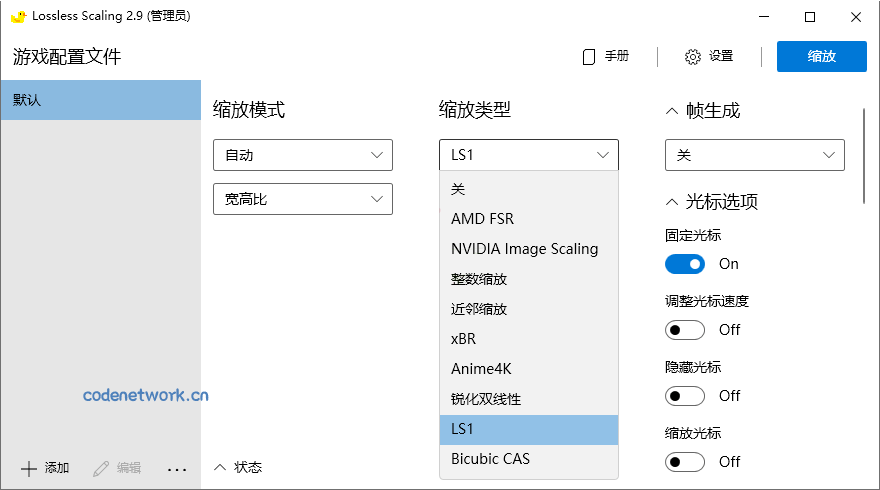Image resolution: width=880 pixels, height=490 pixels.
Task: Open the 帧生成 dropdown set to 关
Action: point(754,155)
